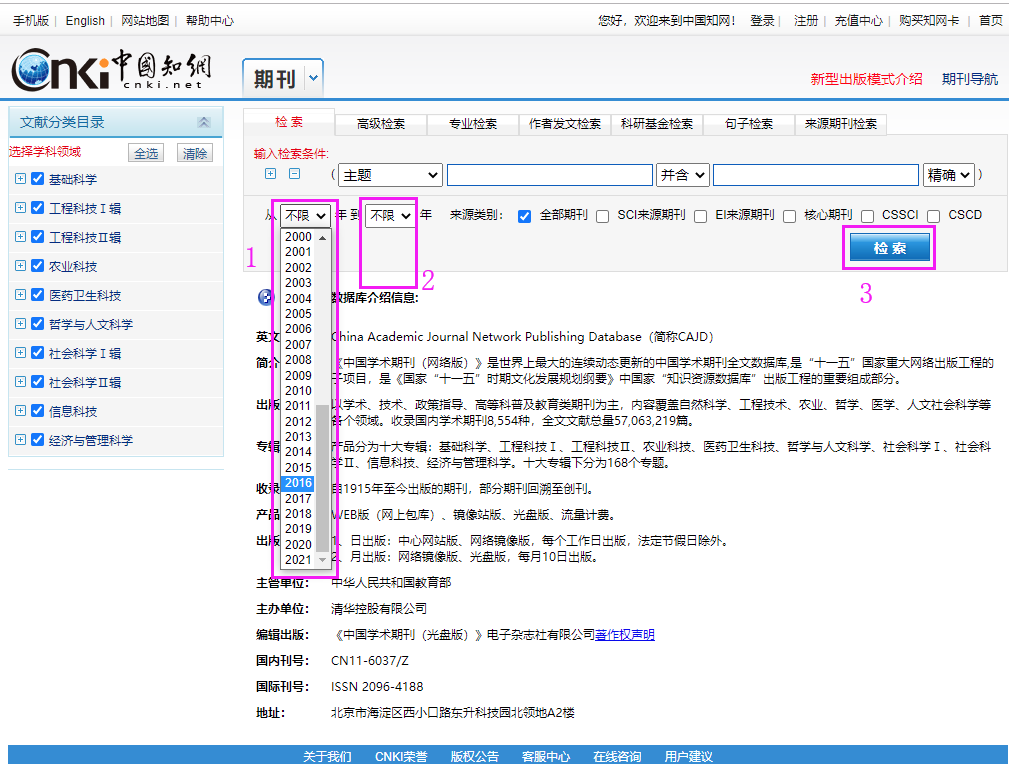Click the CNKI logo
Viewport: 1009px width, 764px height.
pyautogui.click(x=111, y=69)
